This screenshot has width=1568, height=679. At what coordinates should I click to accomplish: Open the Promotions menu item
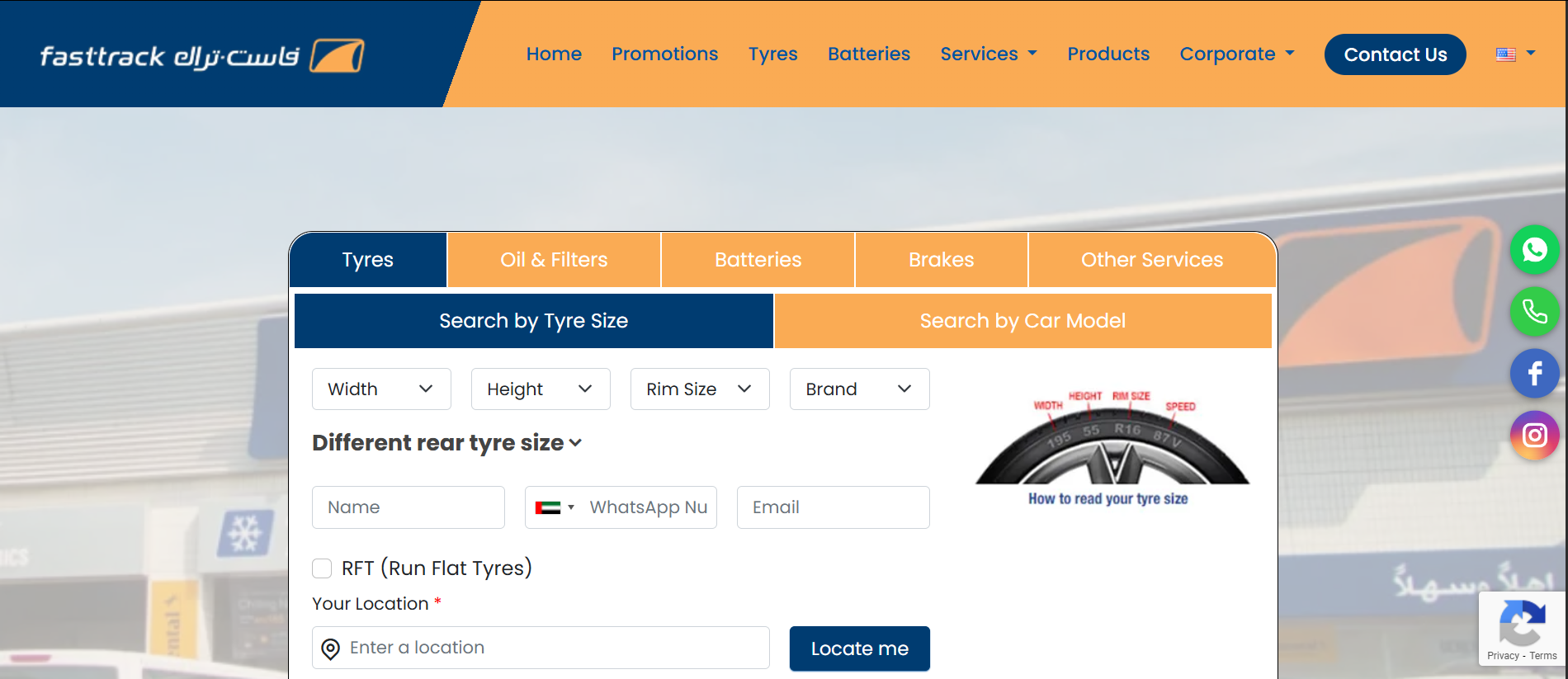click(x=664, y=54)
